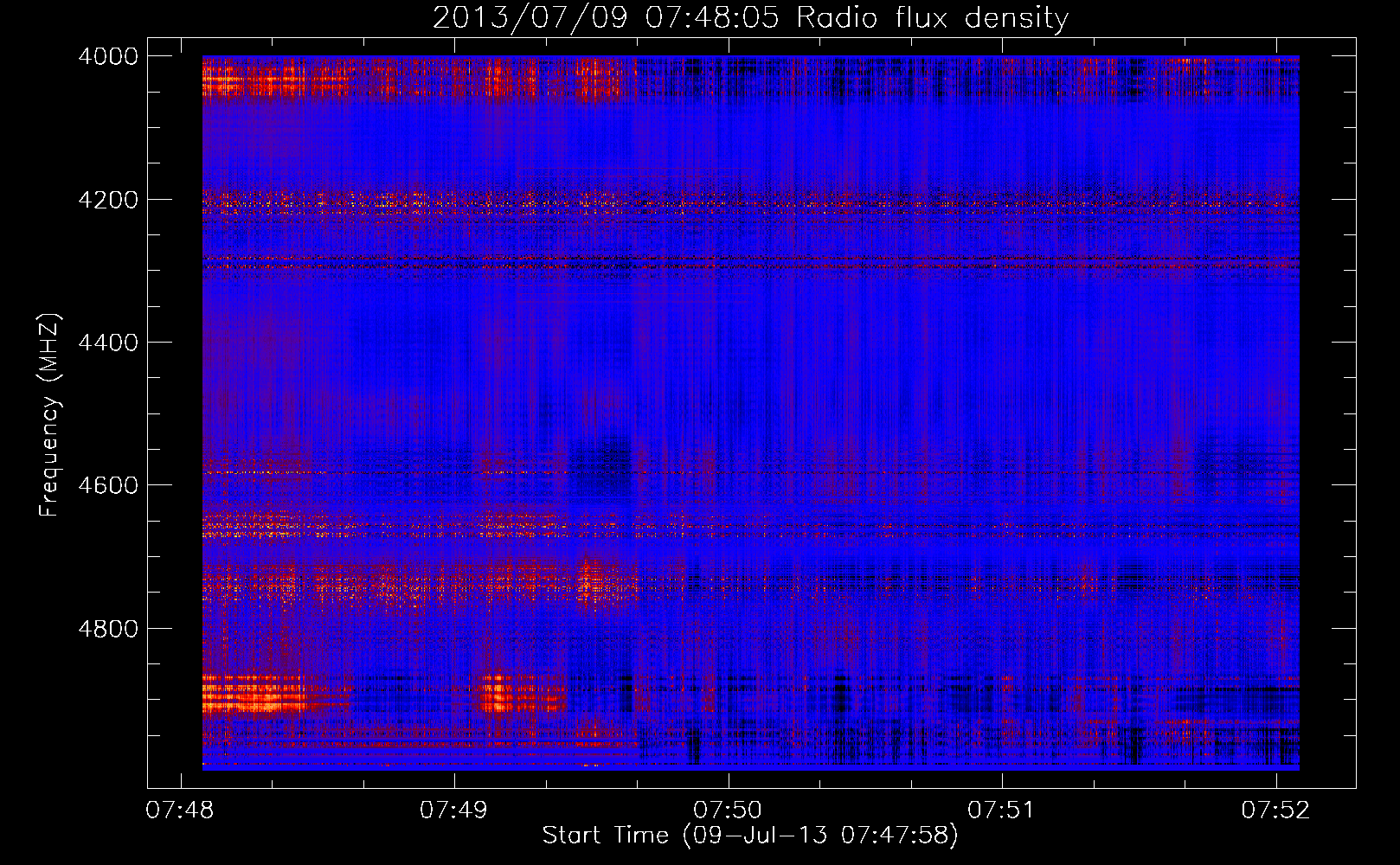
Task: Click the 07:51 time axis label
Action: point(1002,810)
